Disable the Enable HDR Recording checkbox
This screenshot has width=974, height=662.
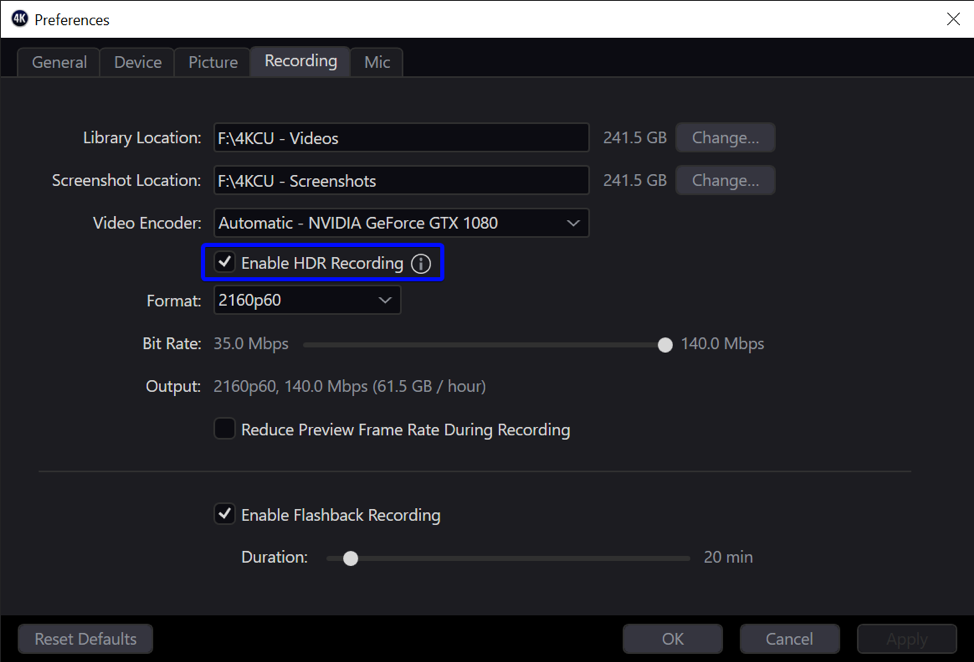tap(224, 262)
